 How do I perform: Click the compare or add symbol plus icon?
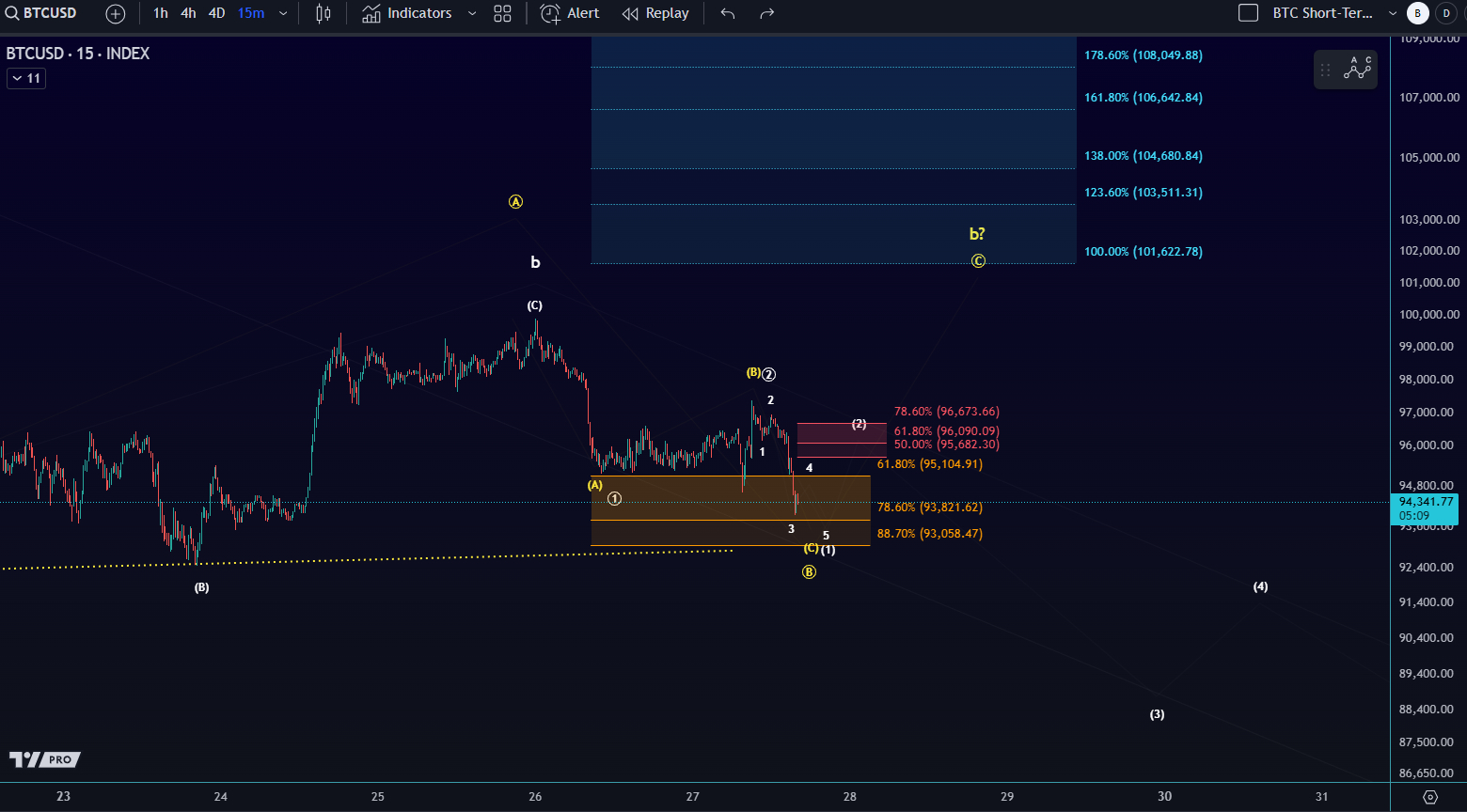pos(115,13)
